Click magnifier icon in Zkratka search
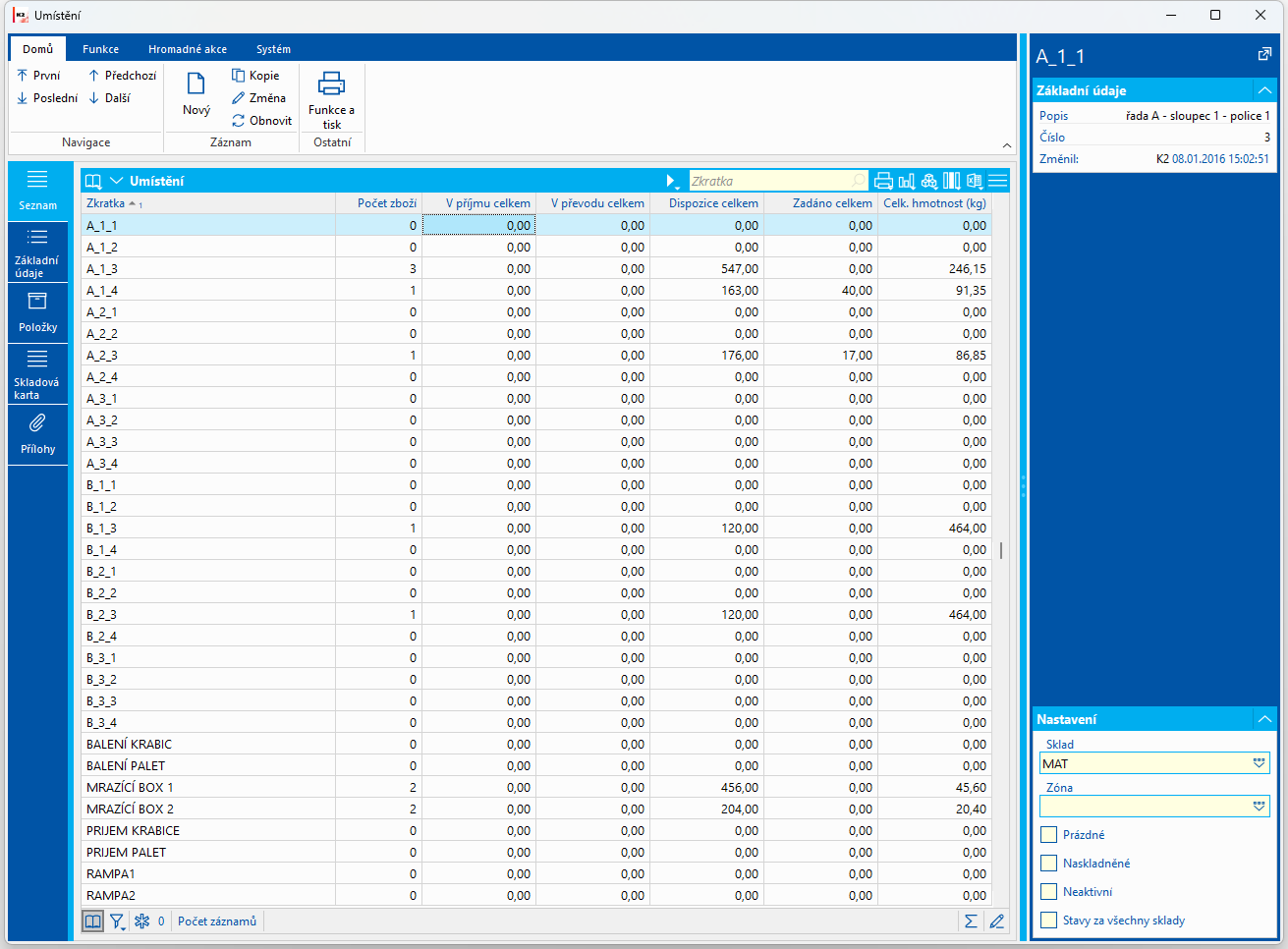Image resolution: width=1288 pixels, height=949 pixels. (x=858, y=181)
